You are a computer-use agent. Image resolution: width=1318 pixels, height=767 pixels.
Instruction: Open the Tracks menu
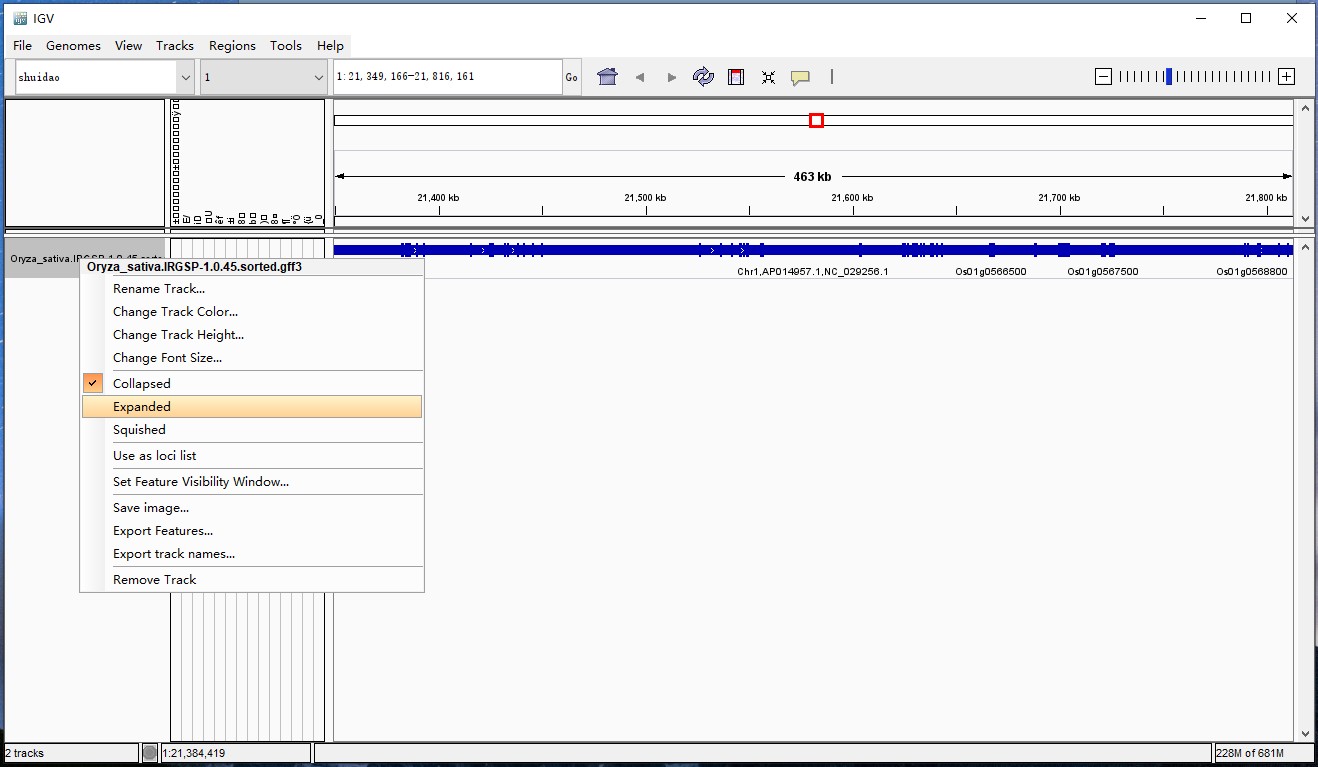pos(175,46)
